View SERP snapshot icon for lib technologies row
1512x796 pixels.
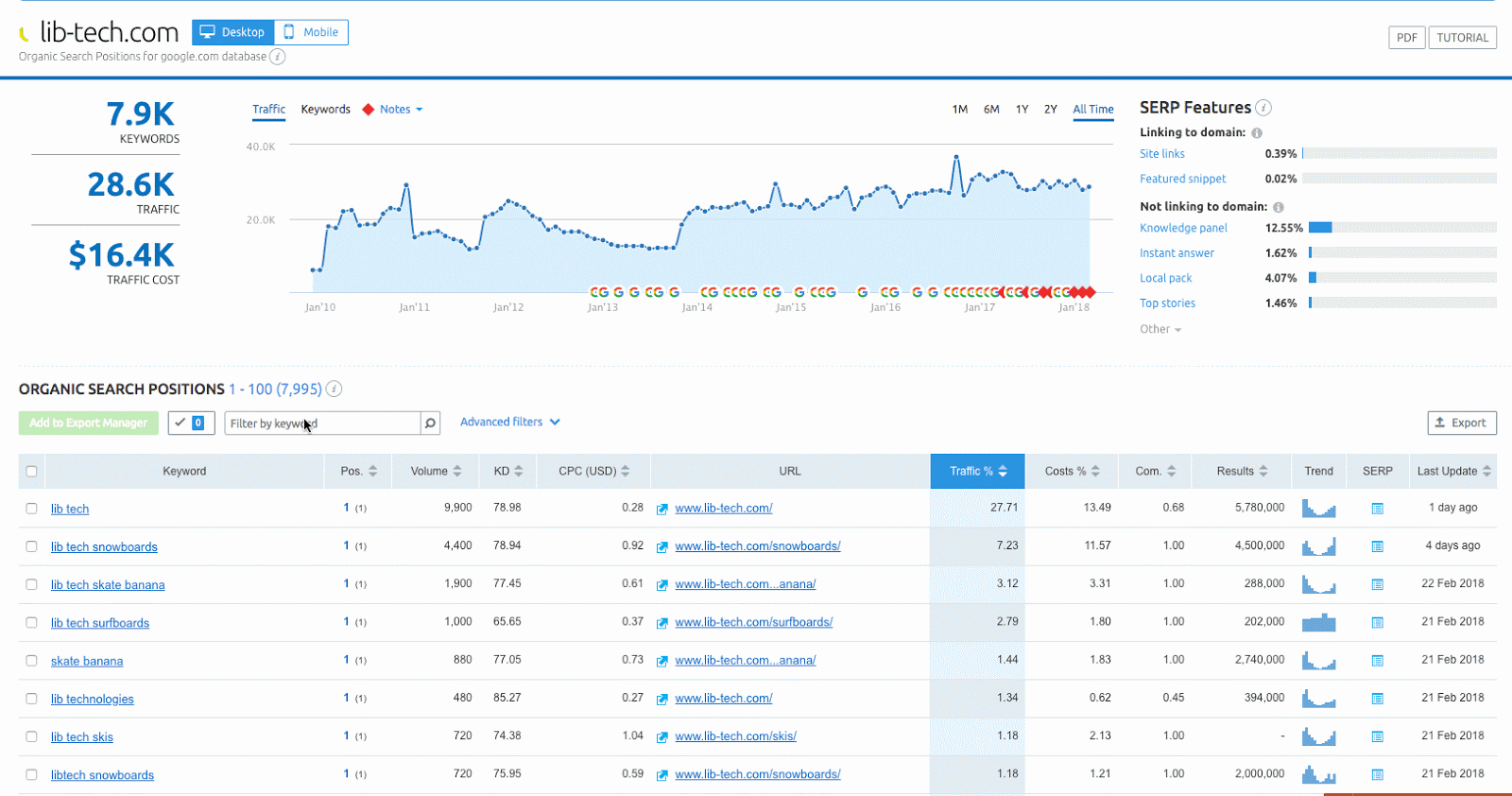click(x=1377, y=699)
